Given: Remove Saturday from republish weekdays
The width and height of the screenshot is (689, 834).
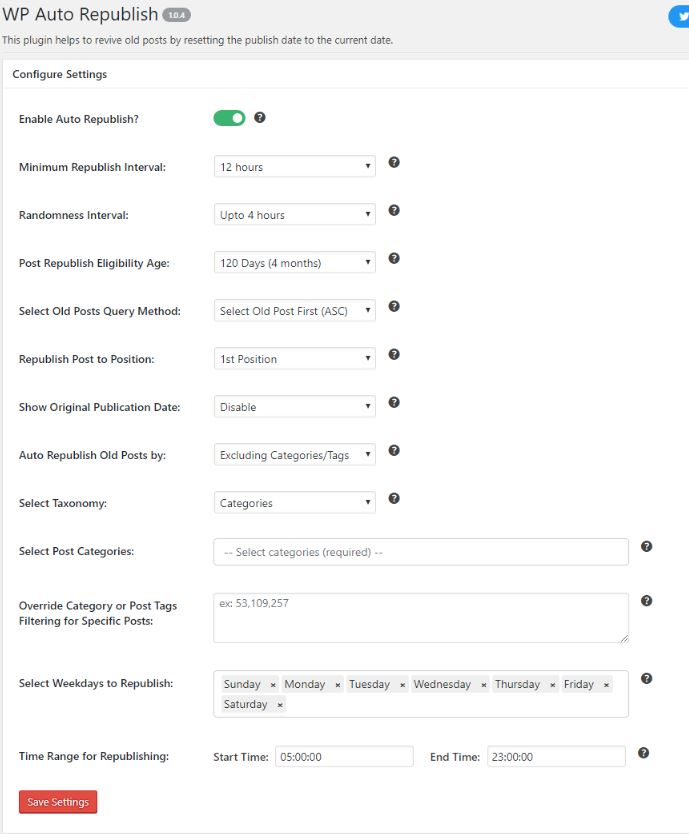Looking at the screenshot, I should (x=280, y=705).
